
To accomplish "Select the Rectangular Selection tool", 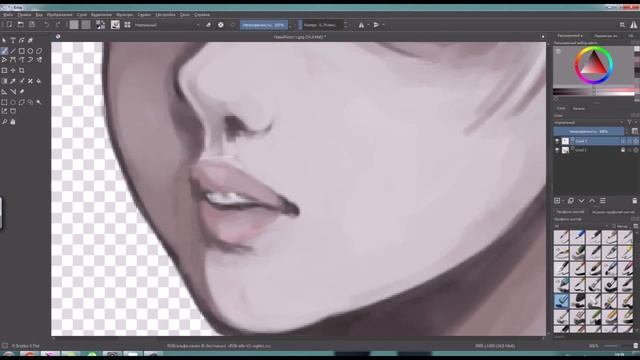I will click(x=4, y=102).
